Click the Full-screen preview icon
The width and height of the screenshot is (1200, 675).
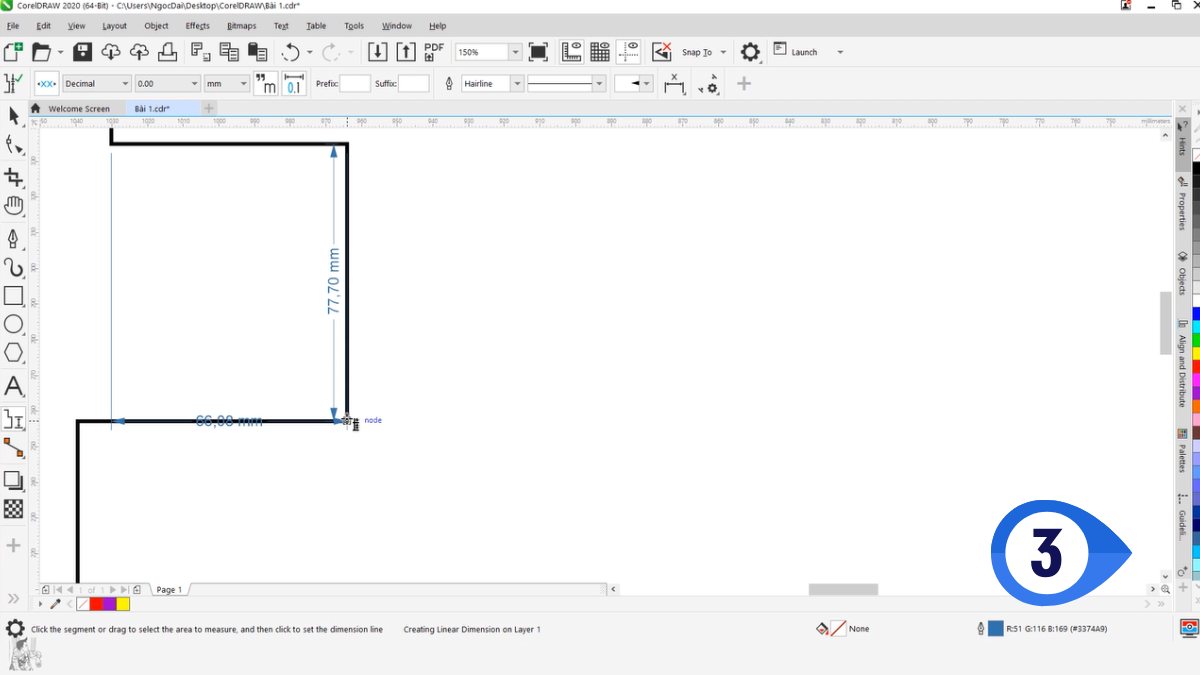pyautogui.click(x=538, y=52)
